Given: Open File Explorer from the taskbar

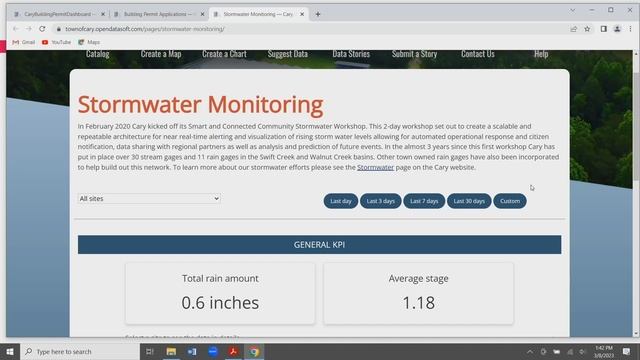Looking at the screenshot, I should 171,351.
